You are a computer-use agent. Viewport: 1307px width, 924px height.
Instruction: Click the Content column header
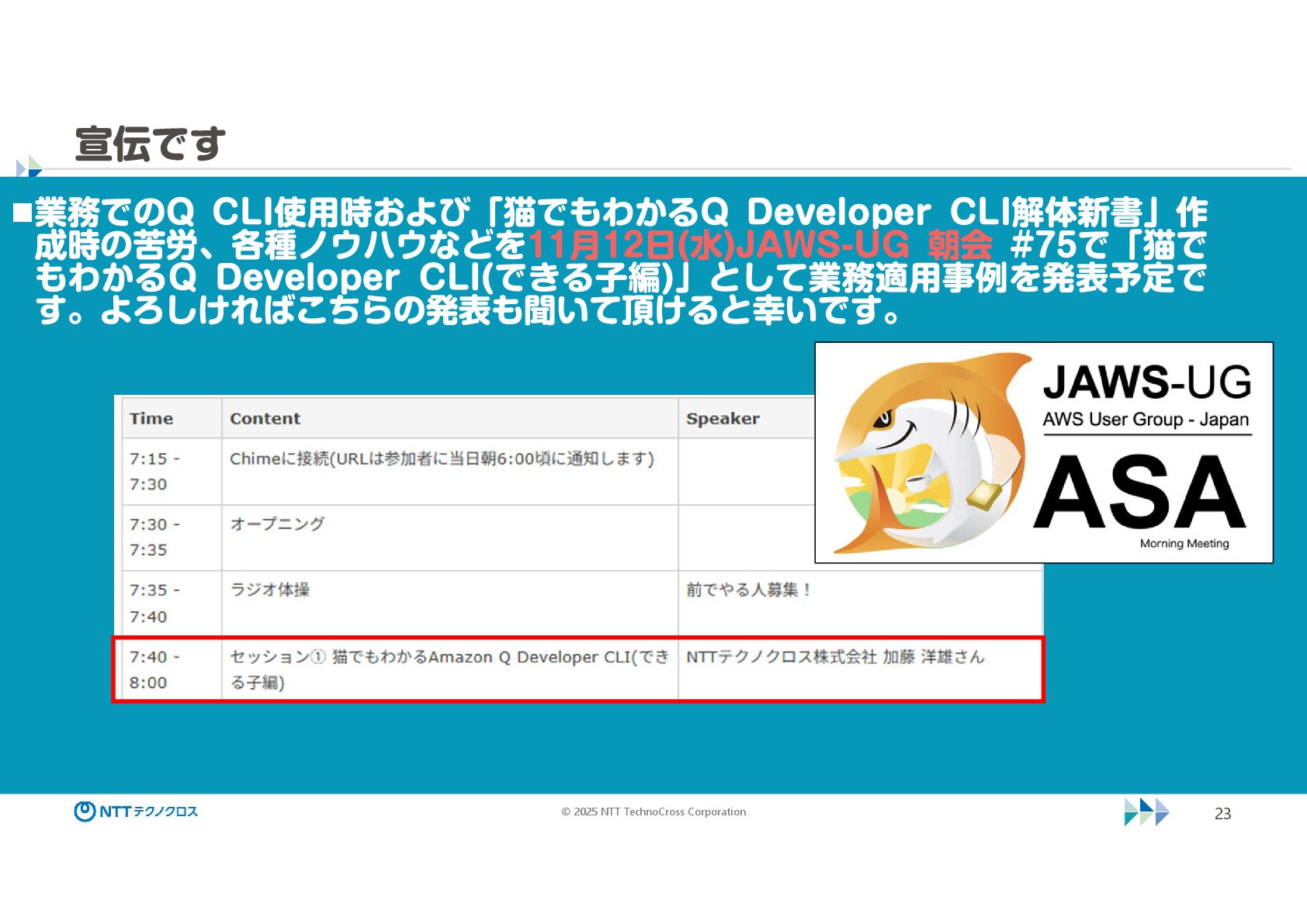[450, 418]
